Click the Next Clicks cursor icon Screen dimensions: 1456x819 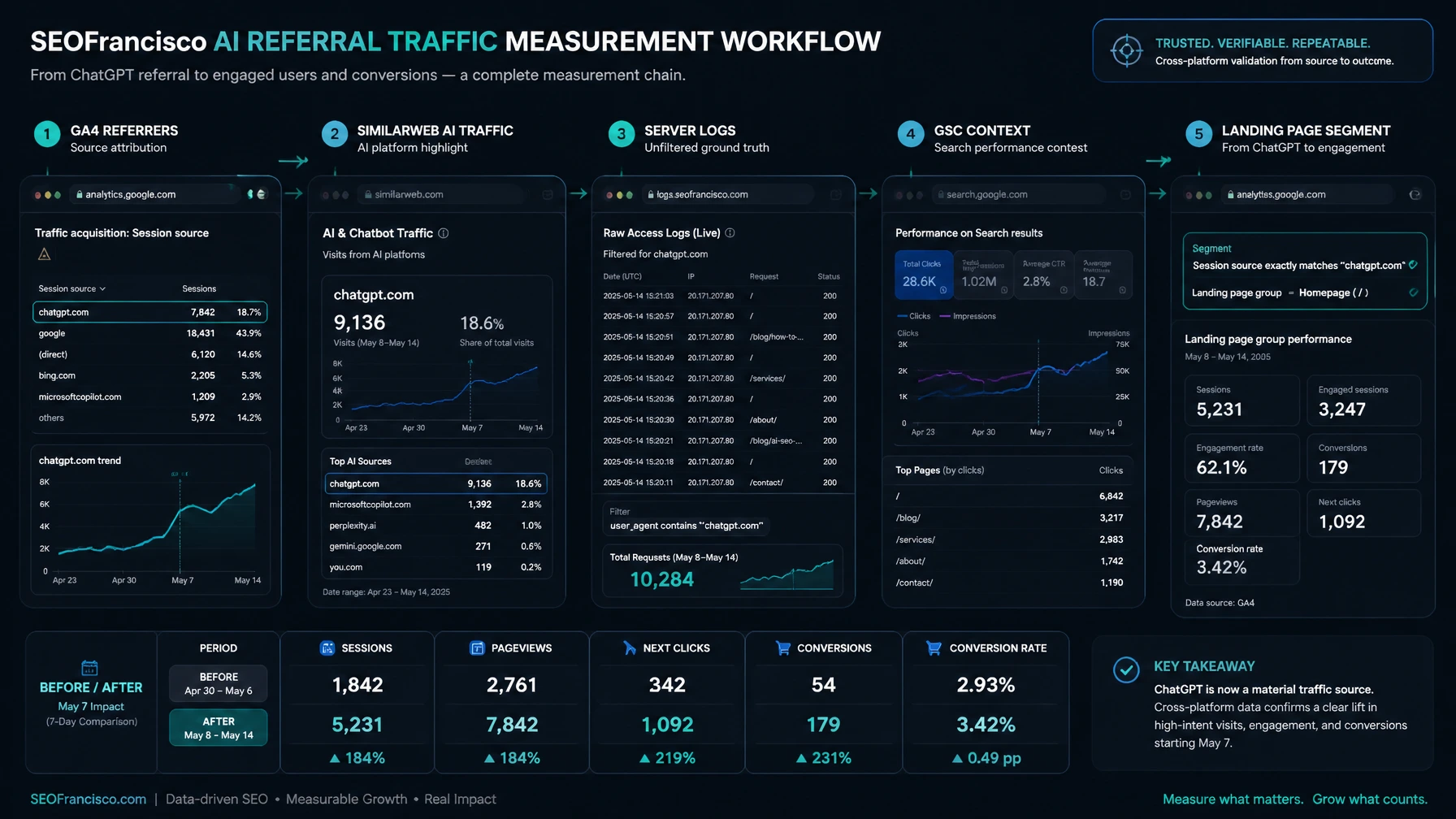pos(630,648)
